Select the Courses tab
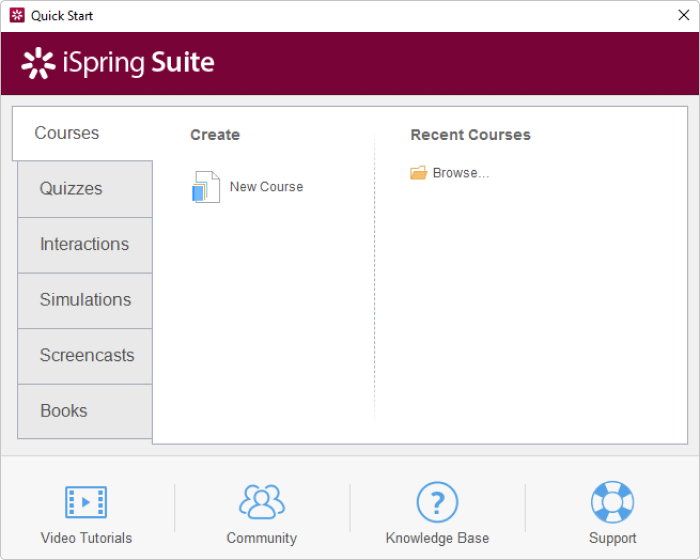 (82, 133)
